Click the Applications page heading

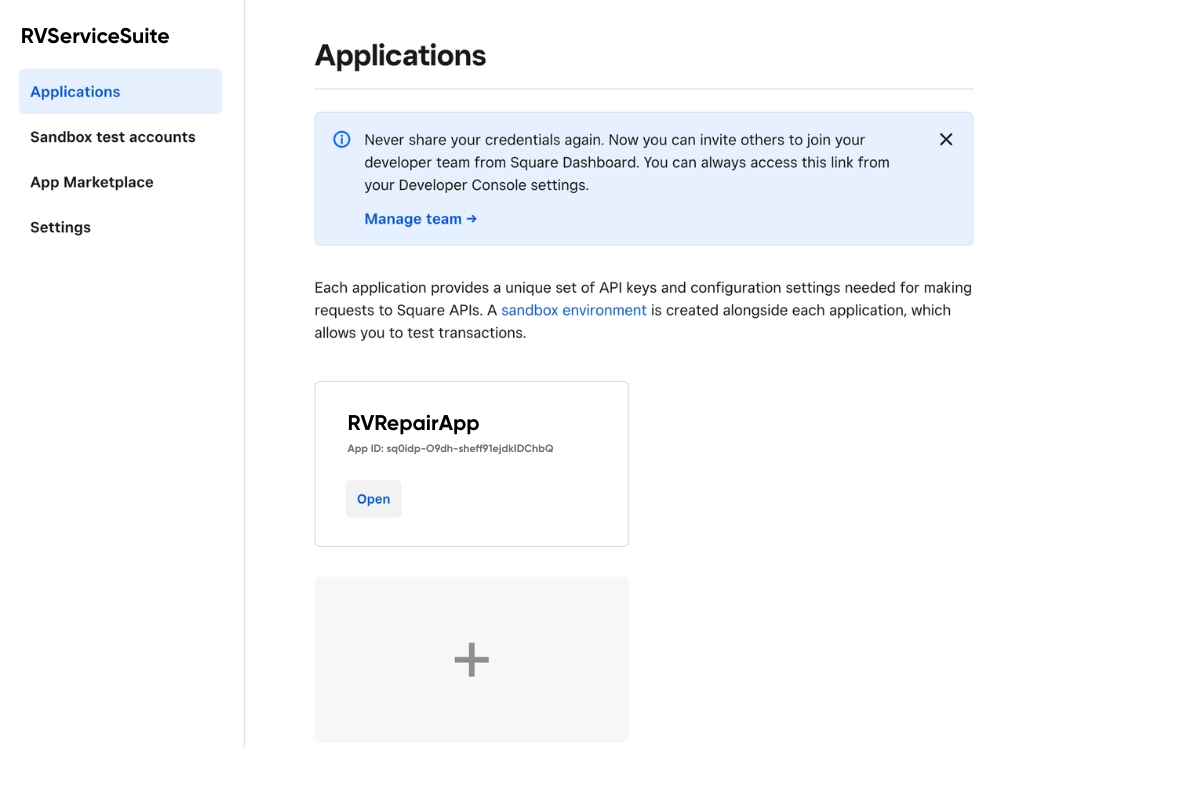400,55
